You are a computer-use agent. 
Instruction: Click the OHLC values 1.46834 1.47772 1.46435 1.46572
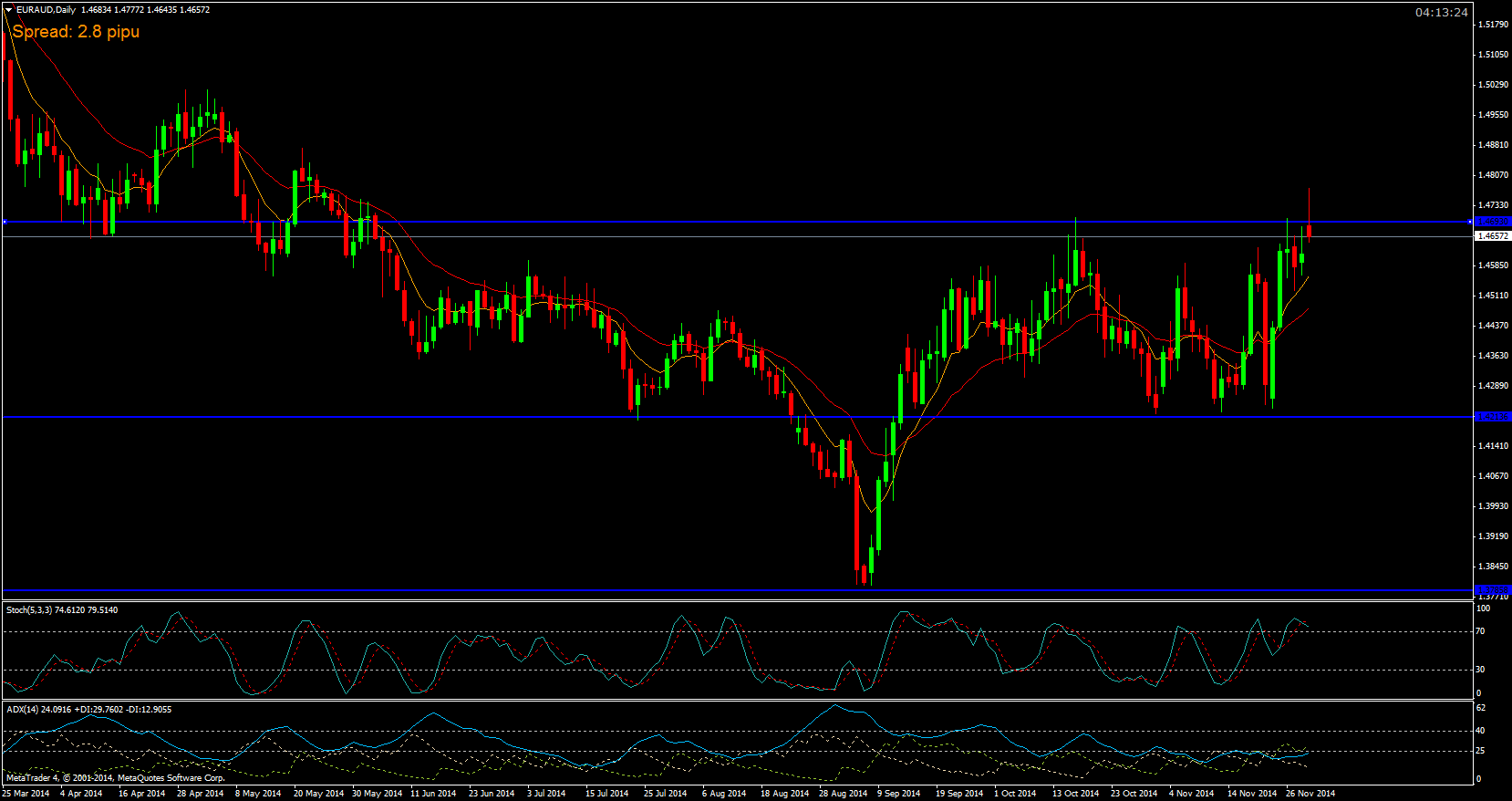click(x=146, y=10)
